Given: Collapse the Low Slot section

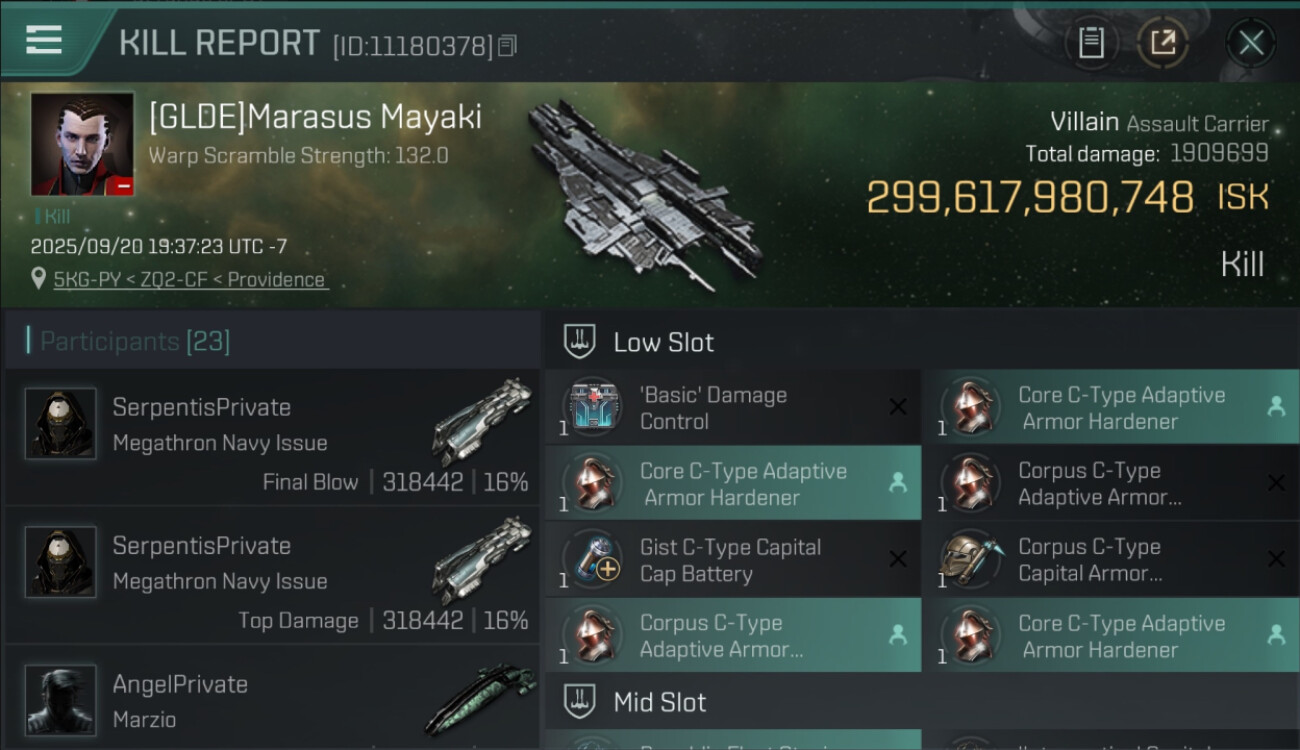Looking at the screenshot, I should (x=922, y=341).
